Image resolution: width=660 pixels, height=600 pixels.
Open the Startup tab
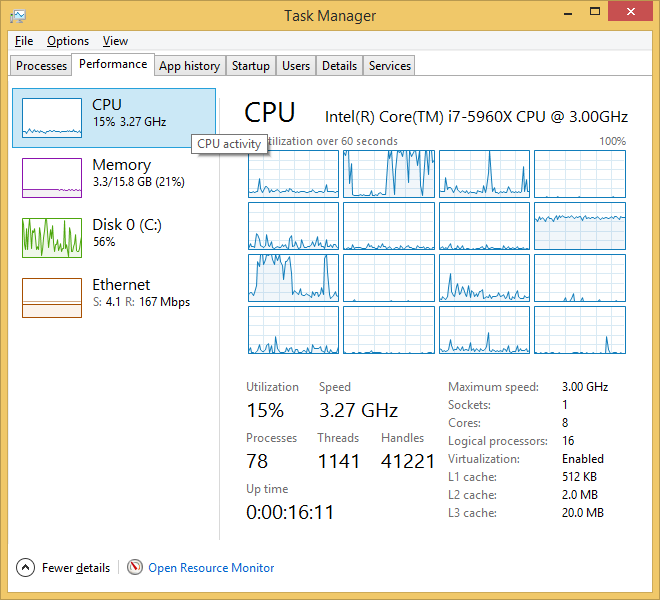[x=251, y=66]
